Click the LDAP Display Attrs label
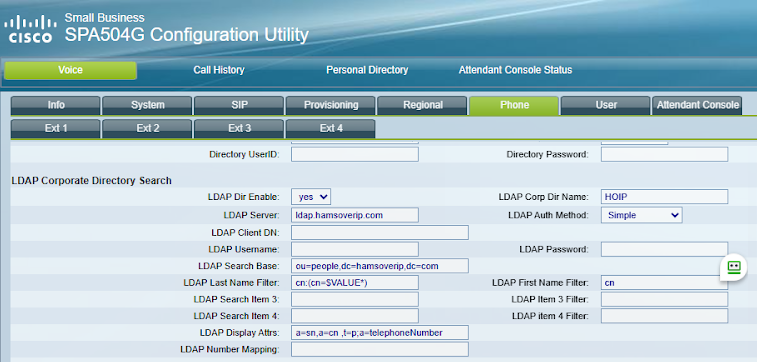 coord(239,333)
